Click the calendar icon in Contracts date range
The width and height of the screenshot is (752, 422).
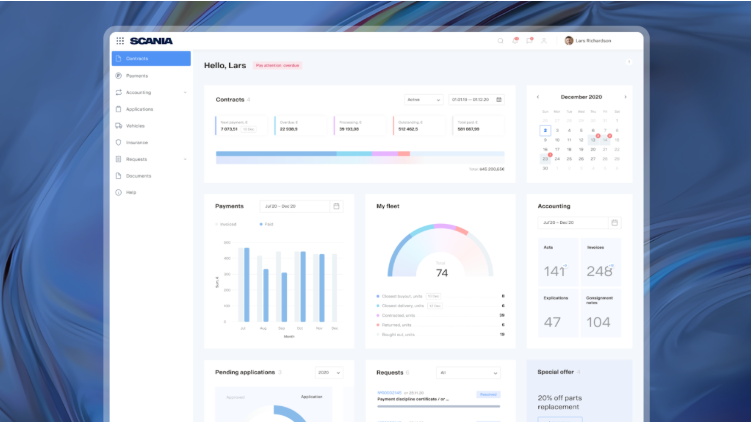[x=499, y=100]
